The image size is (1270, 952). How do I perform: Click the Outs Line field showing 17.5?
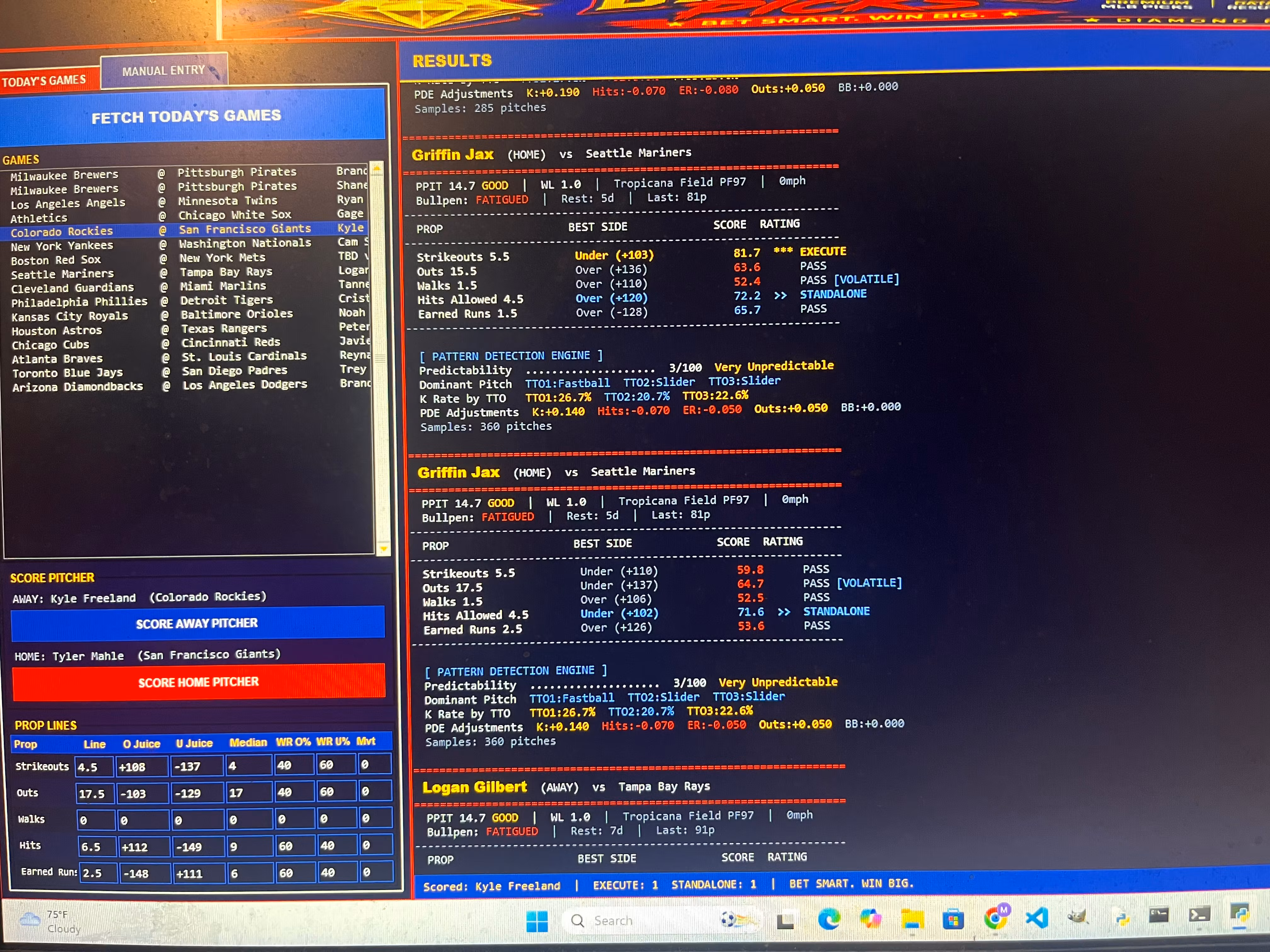coord(95,794)
